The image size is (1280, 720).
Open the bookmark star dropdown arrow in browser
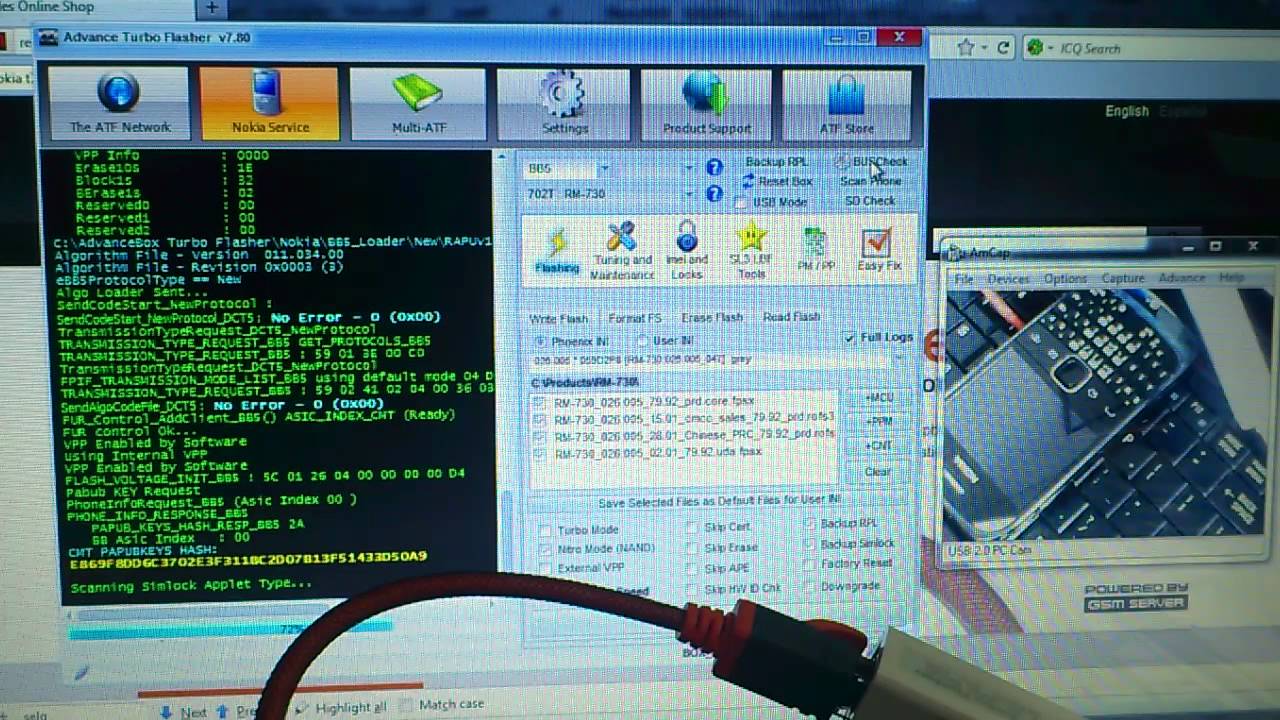(x=984, y=48)
